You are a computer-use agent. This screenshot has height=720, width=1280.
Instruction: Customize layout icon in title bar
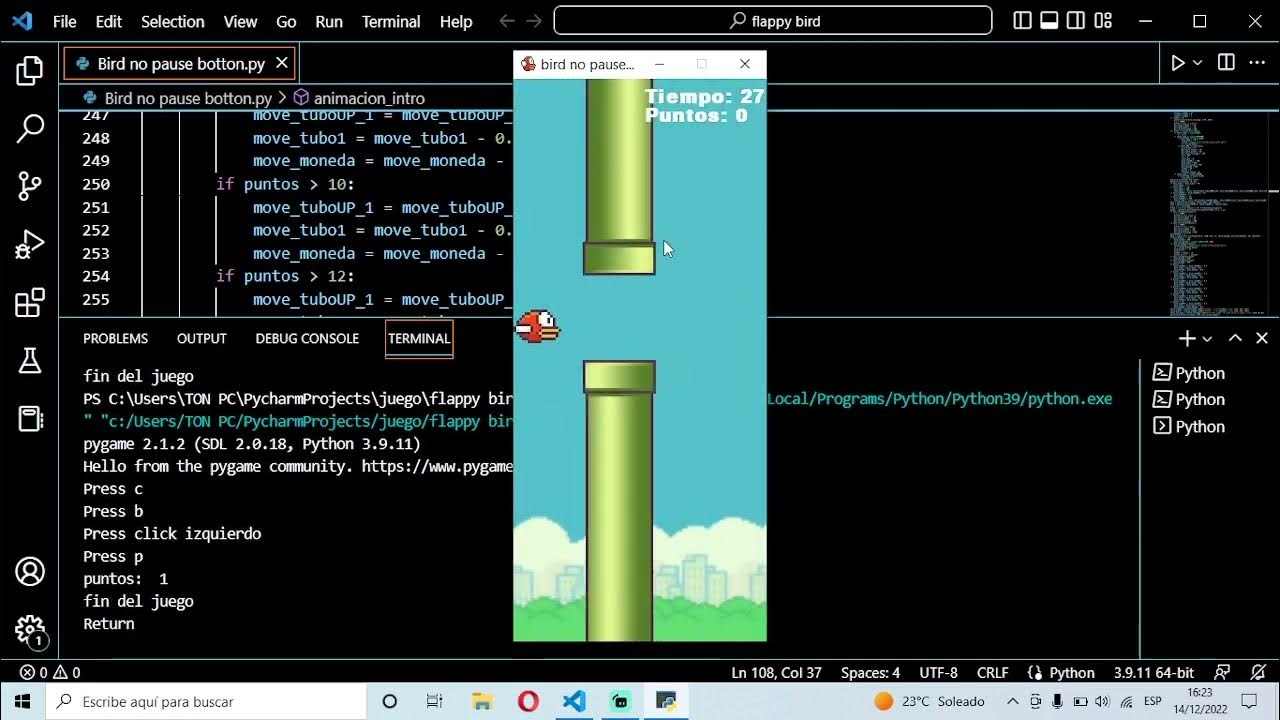click(1104, 21)
